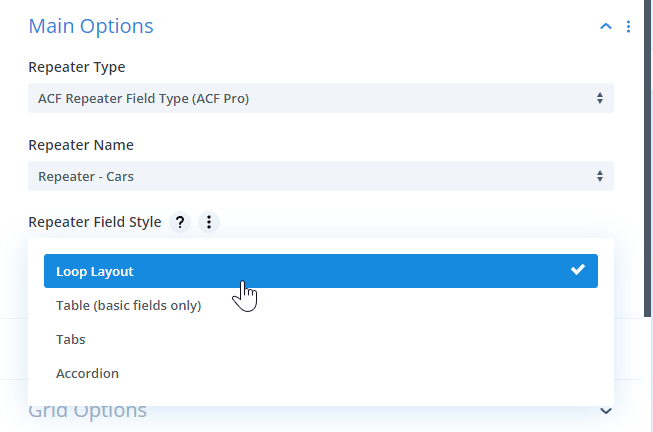Open Repeater Field Style three-dot options

click(x=208, y=222)
